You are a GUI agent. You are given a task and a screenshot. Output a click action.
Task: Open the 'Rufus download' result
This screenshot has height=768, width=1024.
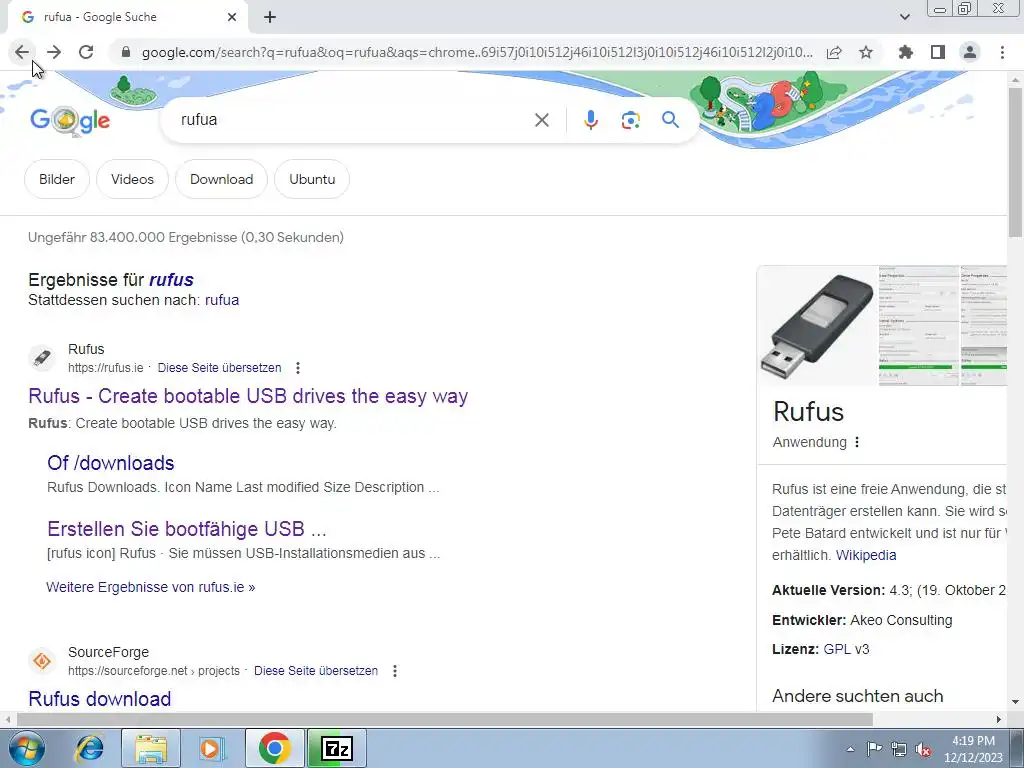point(100,699)
